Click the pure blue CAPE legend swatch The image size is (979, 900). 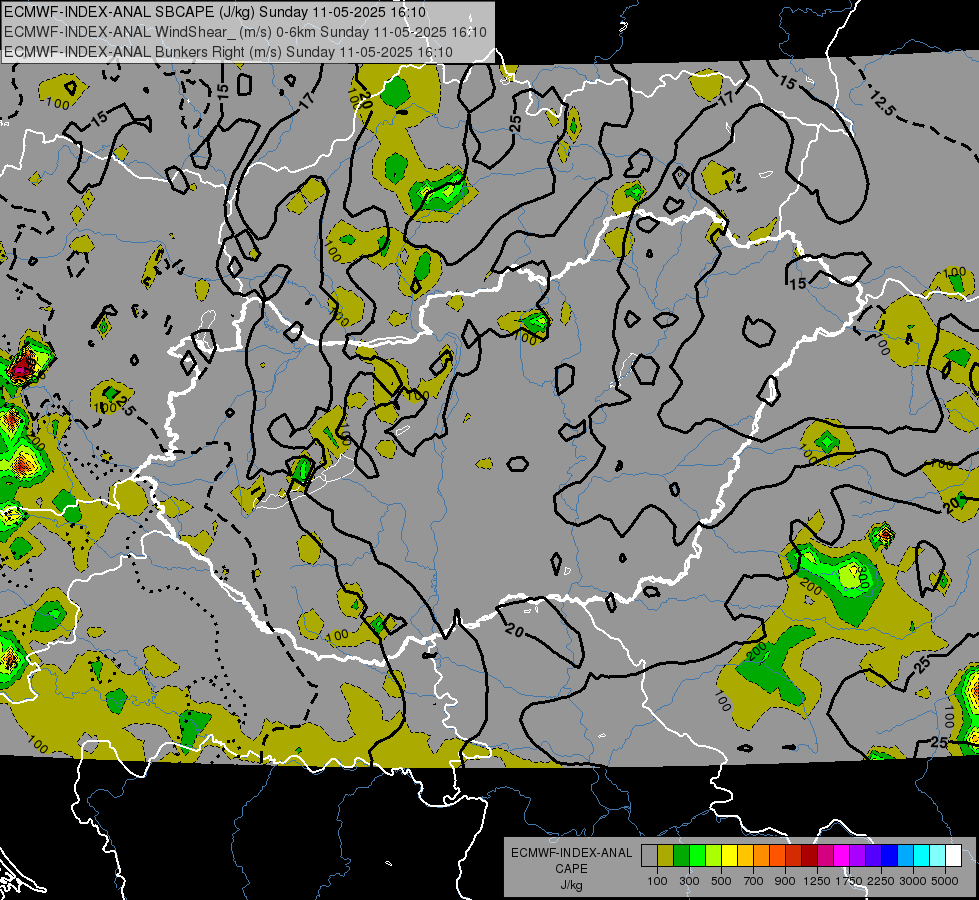pyautogui.click(x=890, y=856)
